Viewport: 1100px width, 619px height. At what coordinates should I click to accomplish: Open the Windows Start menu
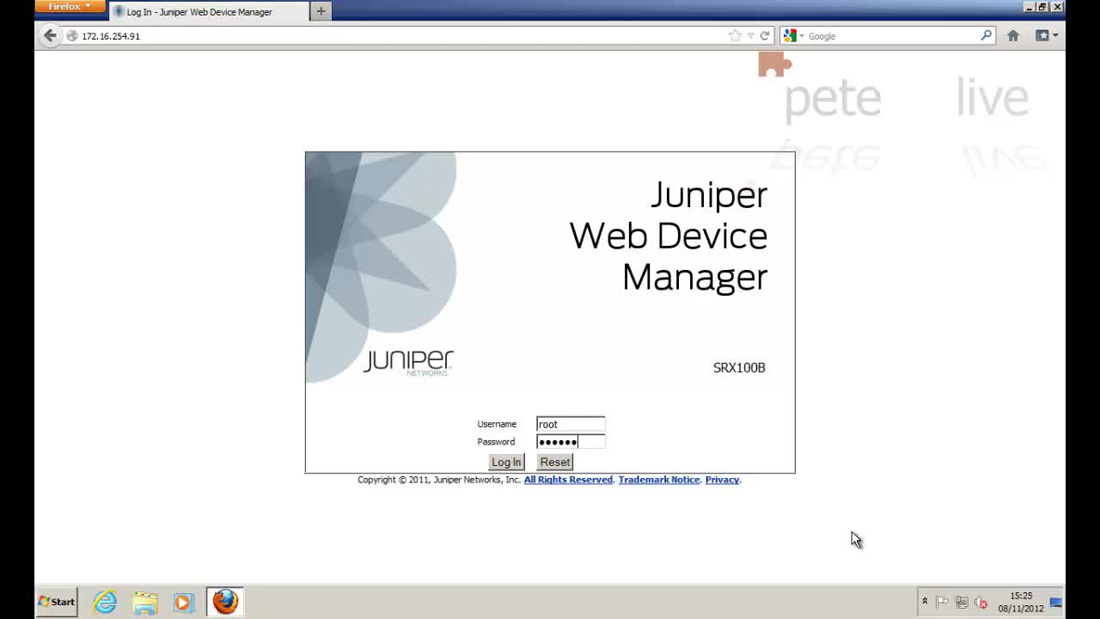[x=57, y=601]
